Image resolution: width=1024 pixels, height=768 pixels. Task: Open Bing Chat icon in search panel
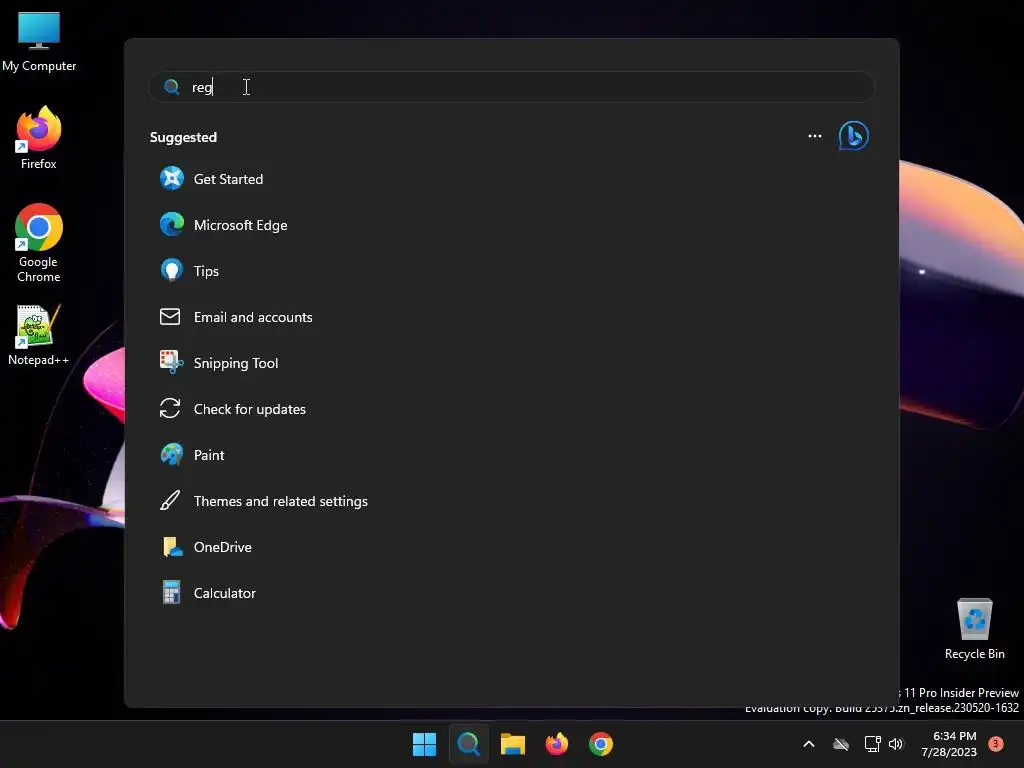pyautogui.click(x=854, y=136)
